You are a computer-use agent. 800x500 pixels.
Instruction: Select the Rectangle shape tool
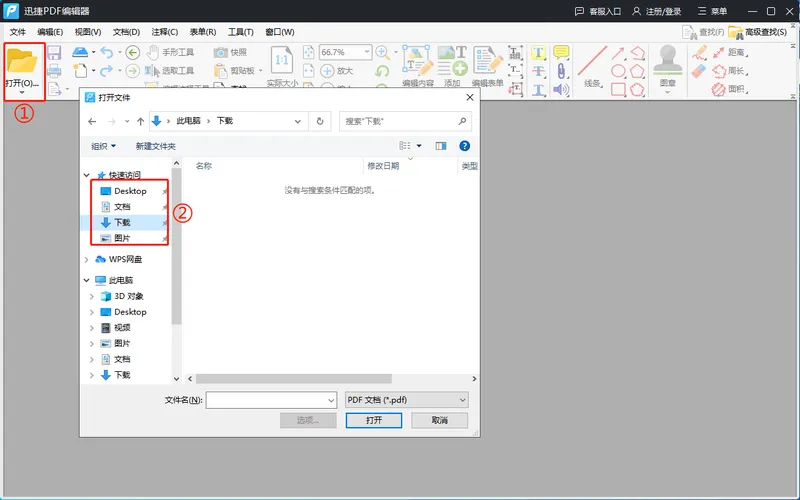(x=618, y=90)
